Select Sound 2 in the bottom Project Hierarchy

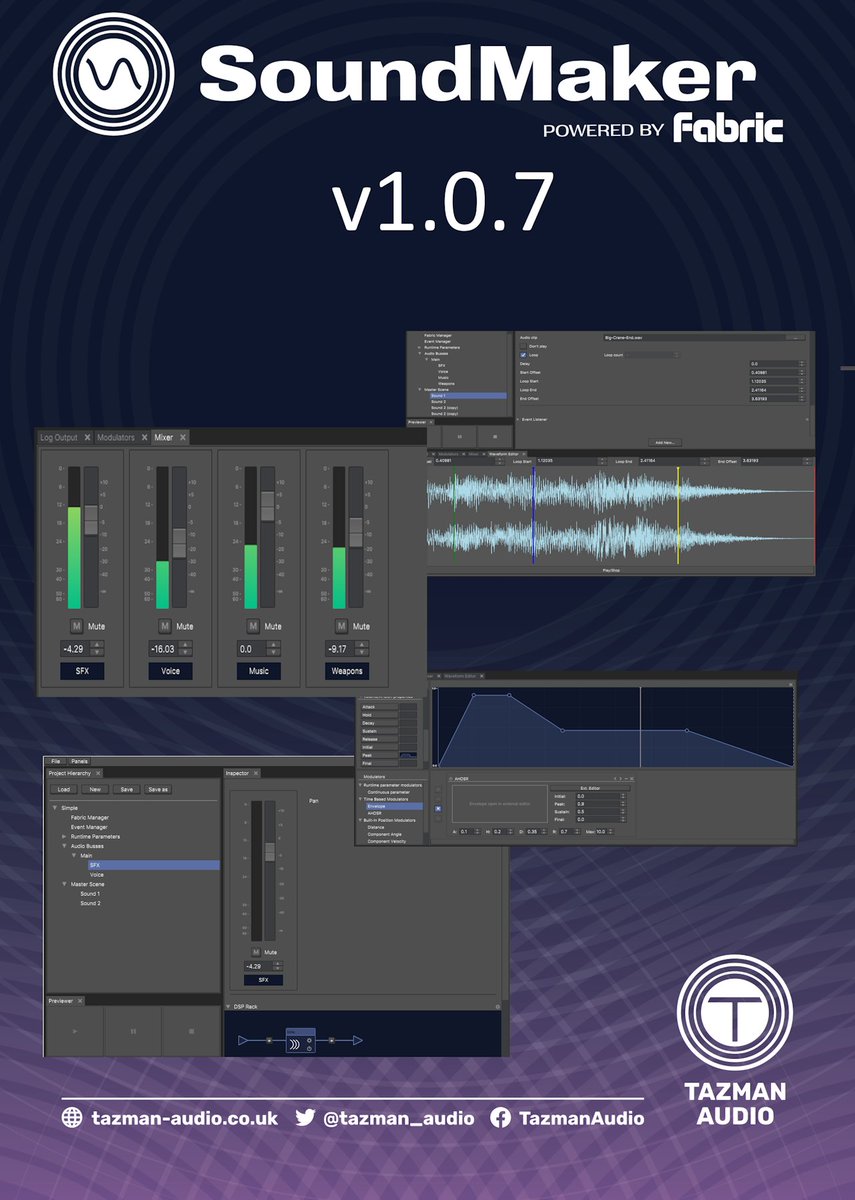tap(90, 903)
